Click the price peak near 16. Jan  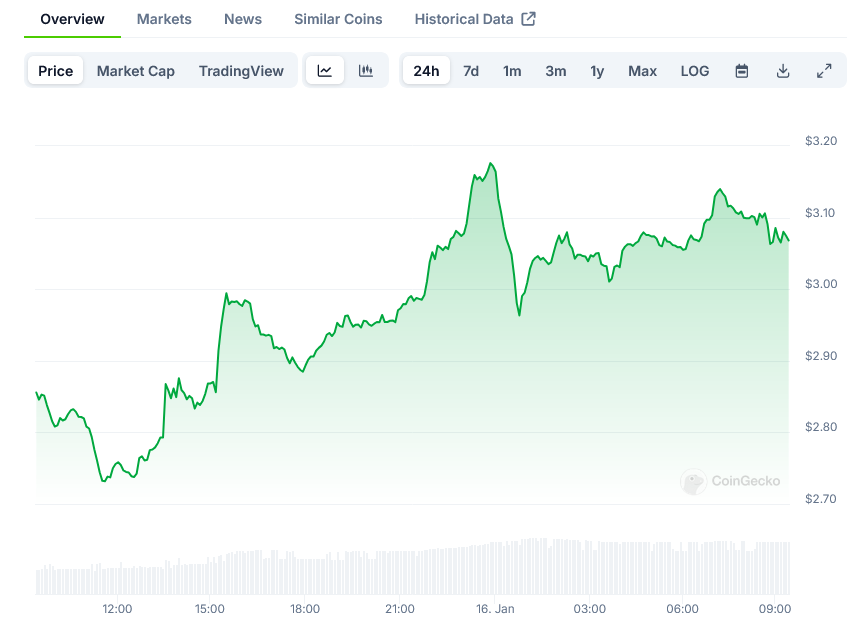point(490,163)
